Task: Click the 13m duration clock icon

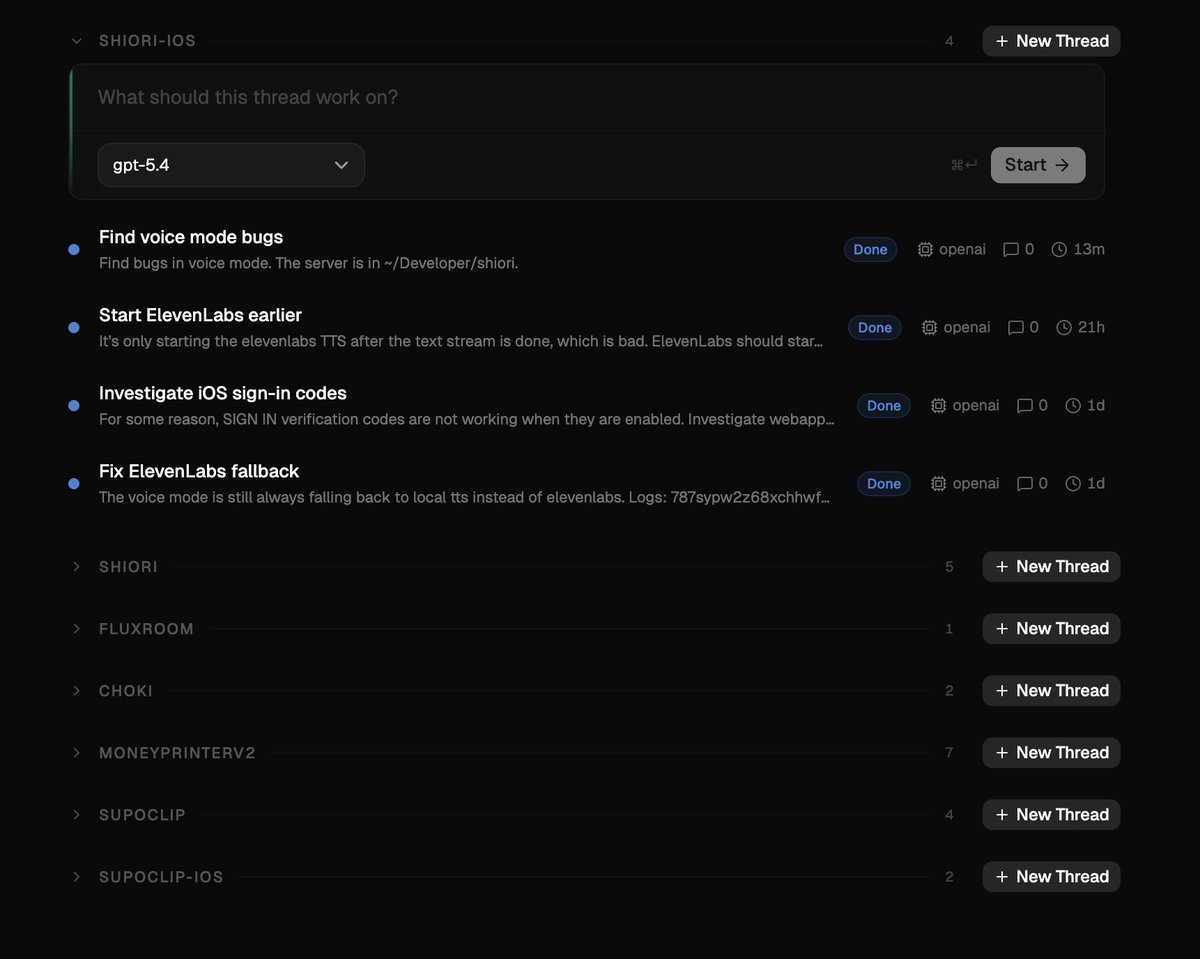Action: pyautogui.click(x=1058, y=249)
